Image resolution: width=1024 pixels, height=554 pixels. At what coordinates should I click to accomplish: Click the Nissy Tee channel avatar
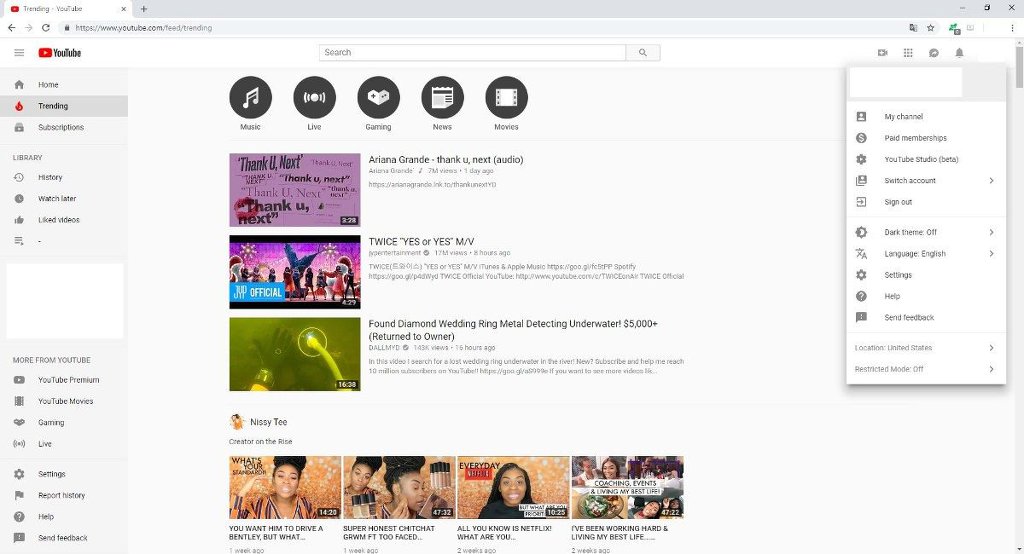[237, 421]
